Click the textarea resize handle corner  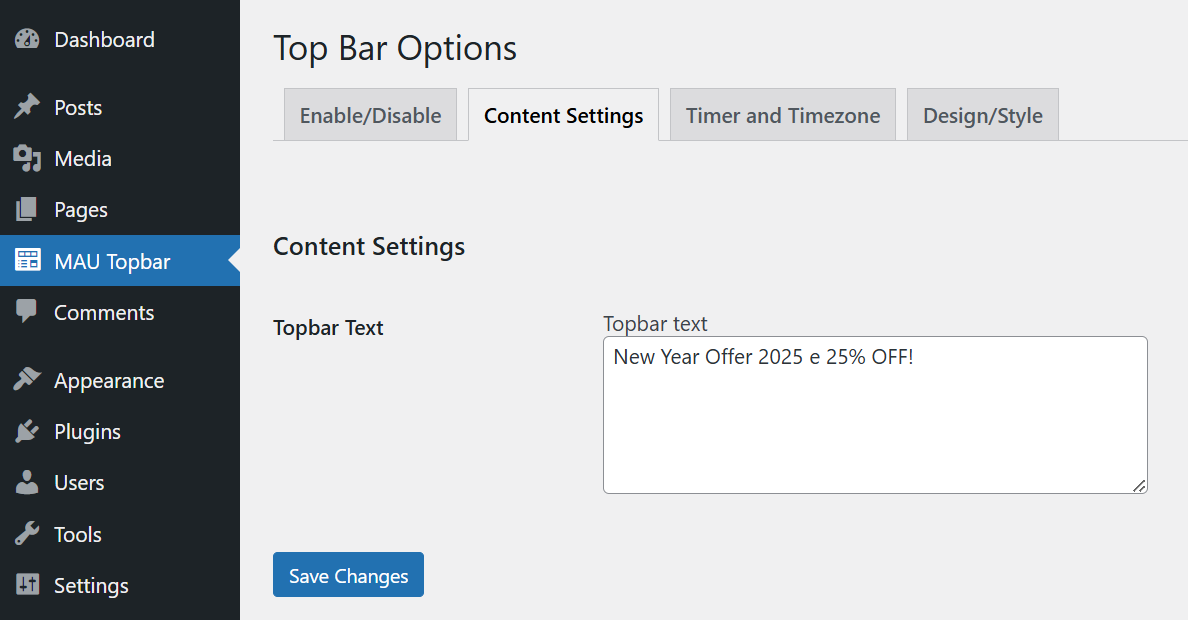click(x=1139, y=485)
